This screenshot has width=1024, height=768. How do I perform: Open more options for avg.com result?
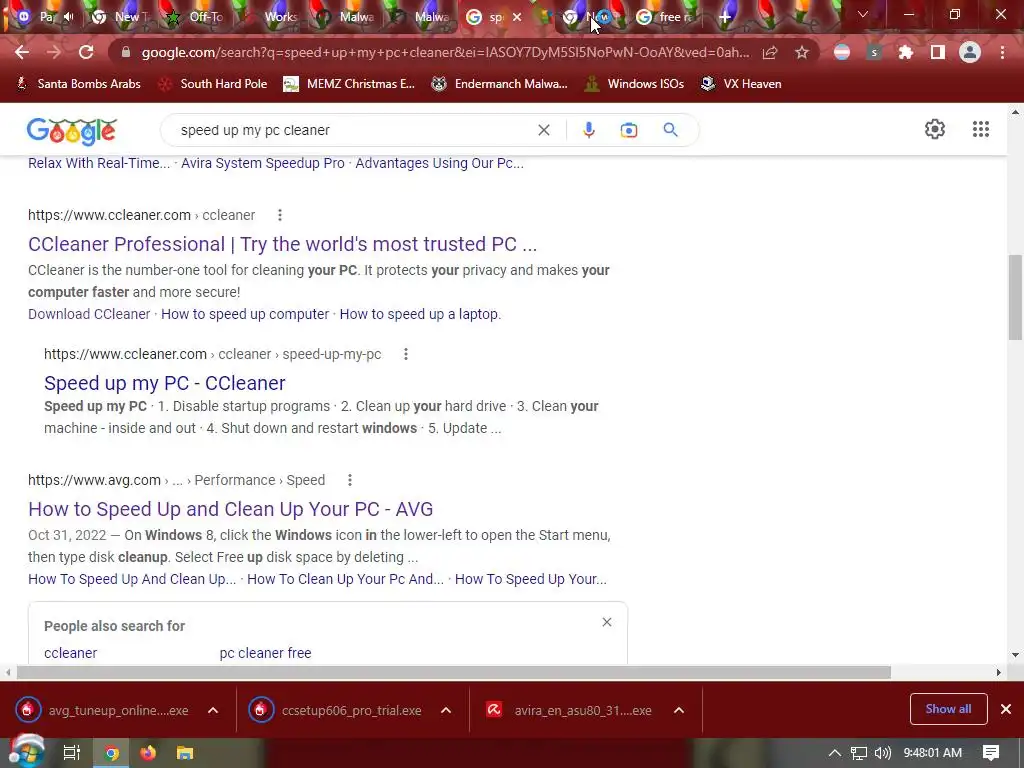350,480
